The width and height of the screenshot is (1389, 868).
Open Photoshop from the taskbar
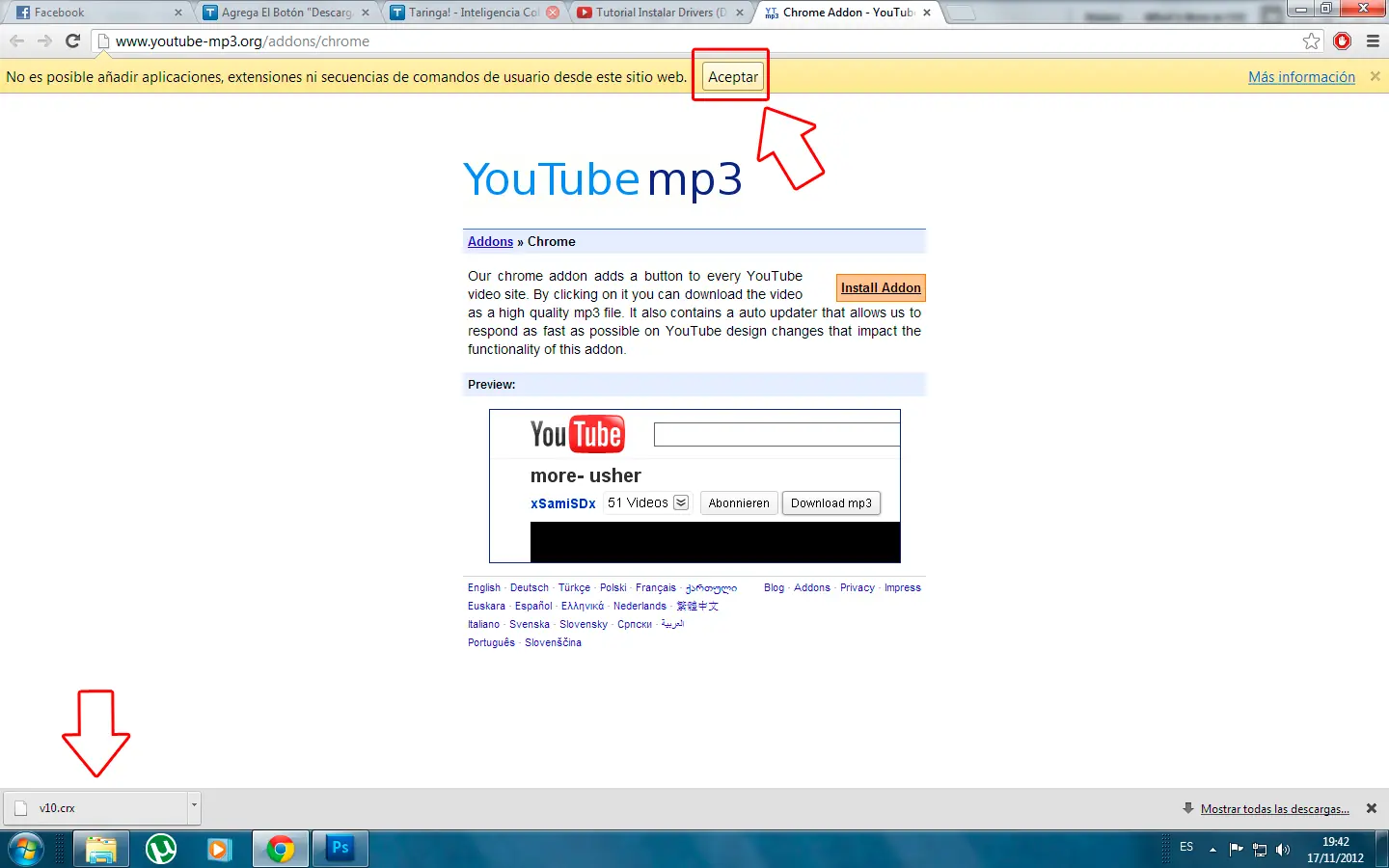pos(340,850)
